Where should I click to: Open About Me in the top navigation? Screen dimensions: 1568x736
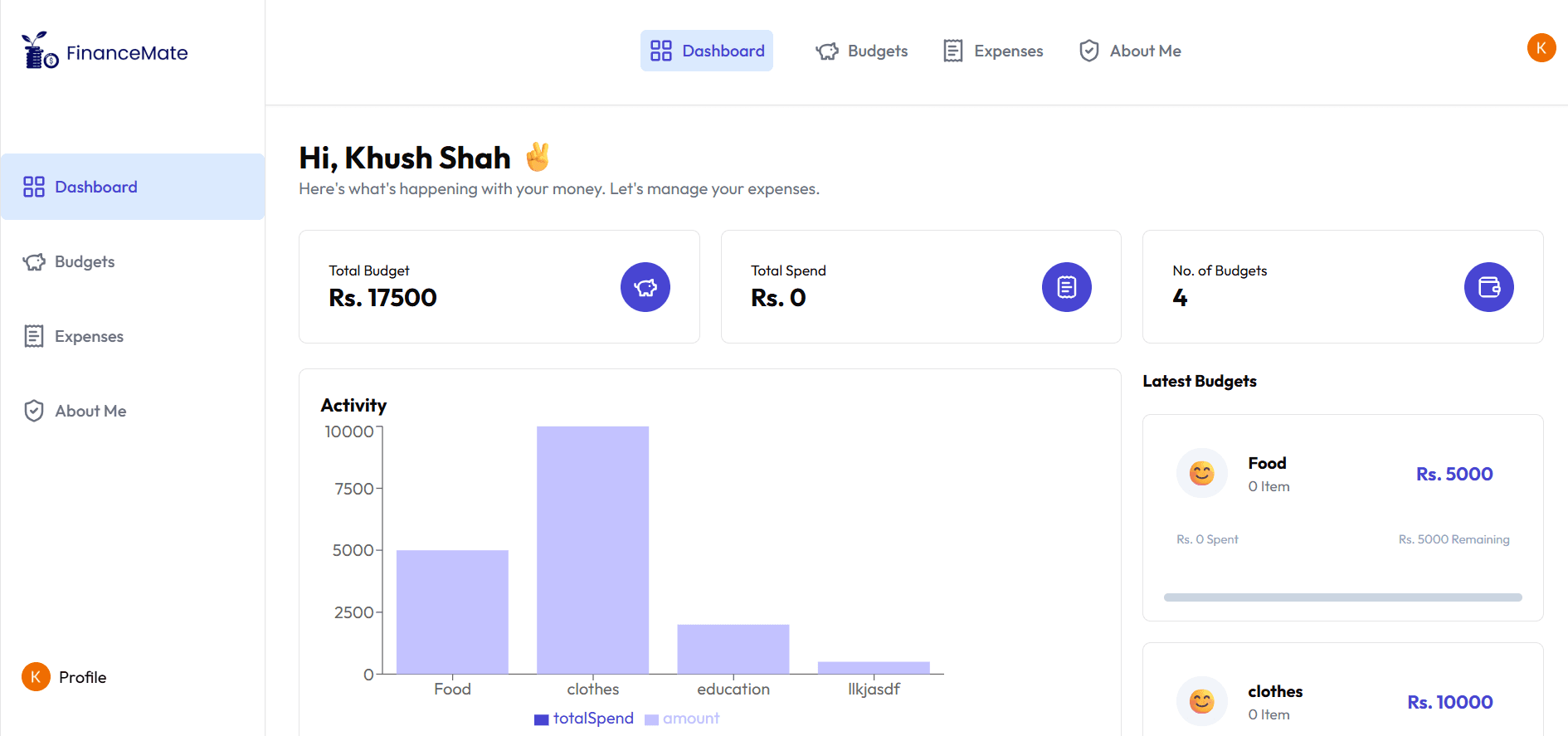point(1130,51)
